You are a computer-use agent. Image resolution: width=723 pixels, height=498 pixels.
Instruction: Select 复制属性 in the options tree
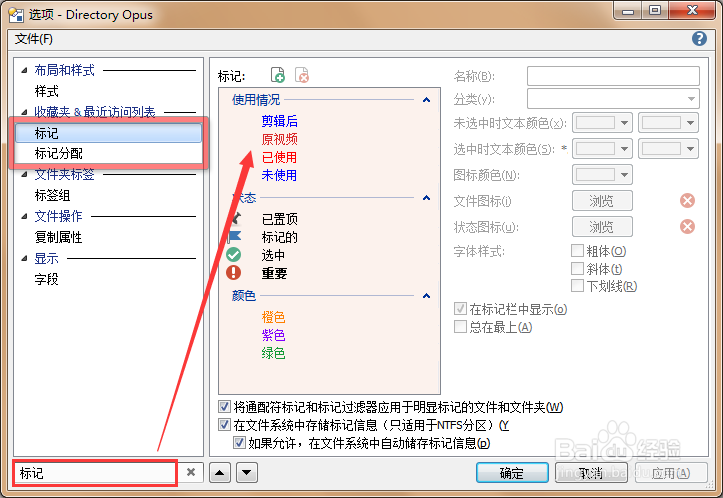[59, 237]
